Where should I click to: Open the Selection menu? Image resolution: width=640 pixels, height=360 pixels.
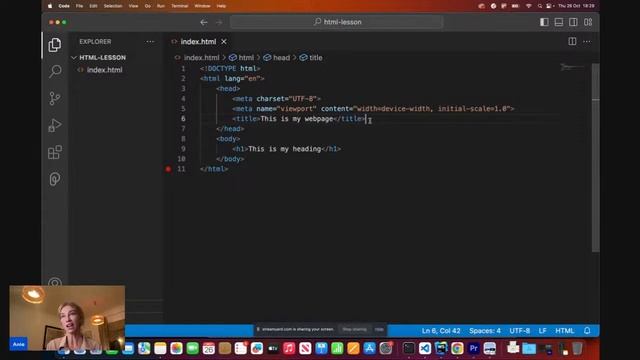click(x=113, y=6)
